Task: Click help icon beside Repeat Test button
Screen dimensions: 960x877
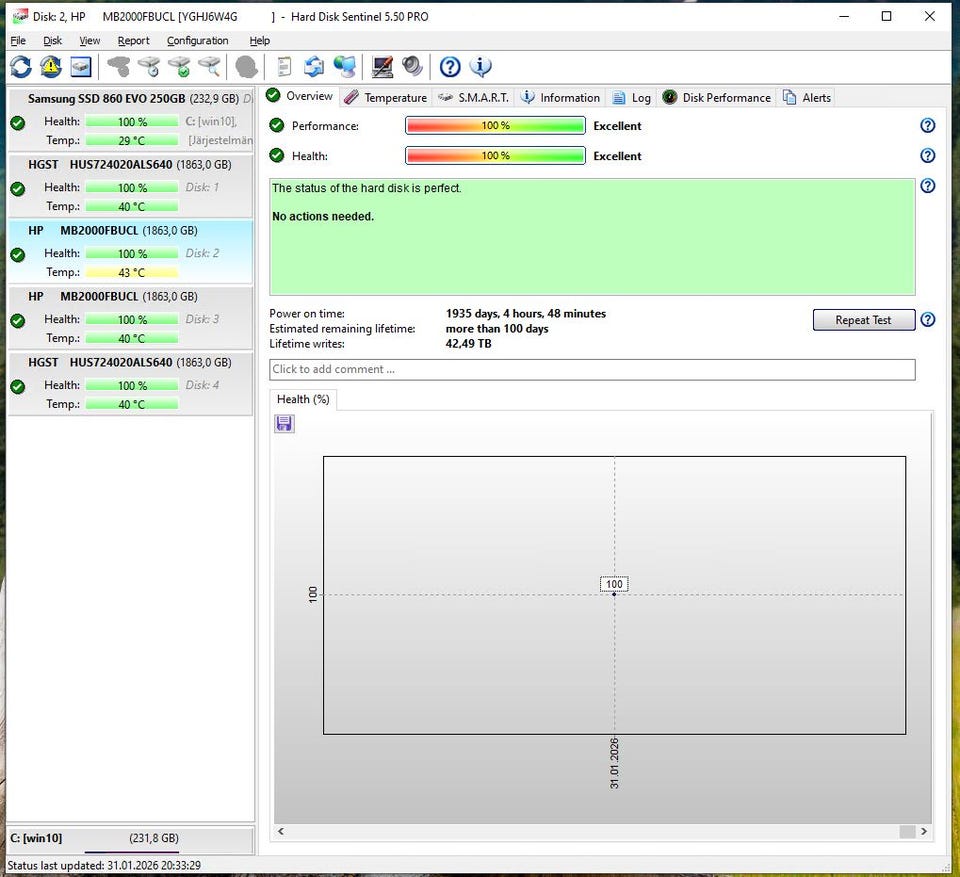Action: point(927,320)
